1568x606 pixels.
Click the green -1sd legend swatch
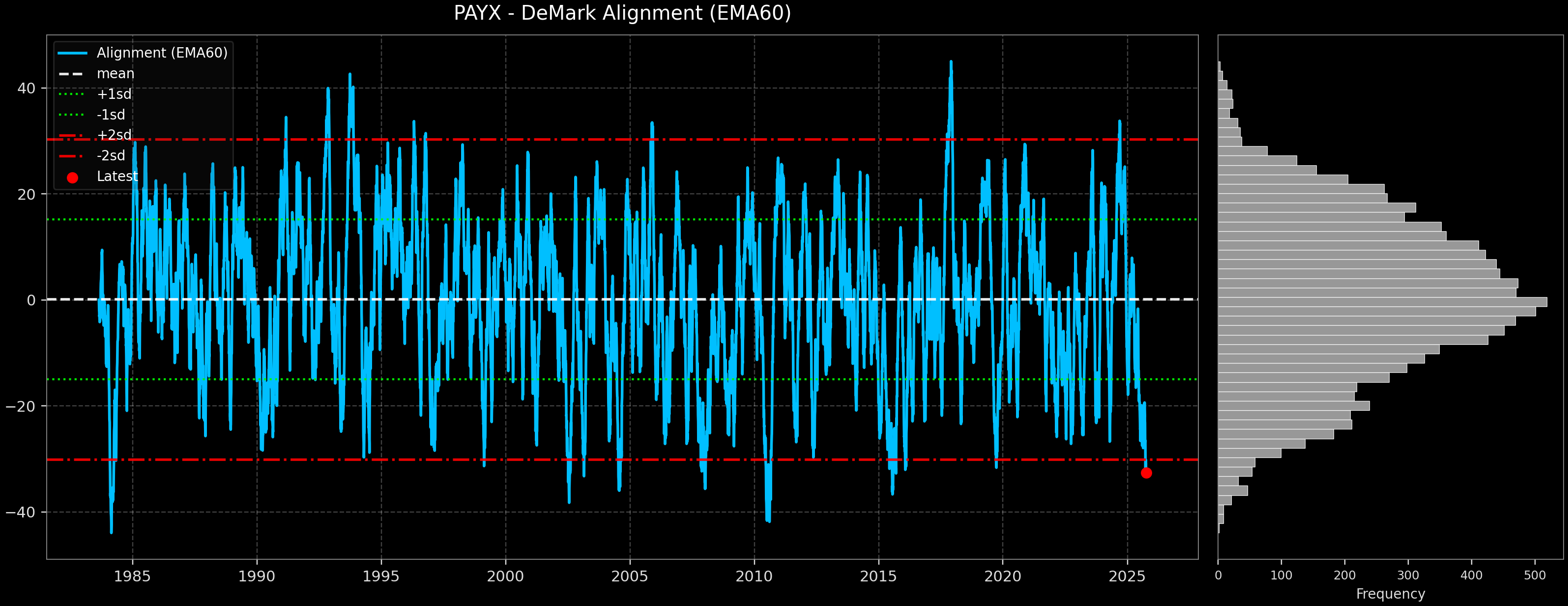[72, 115]
